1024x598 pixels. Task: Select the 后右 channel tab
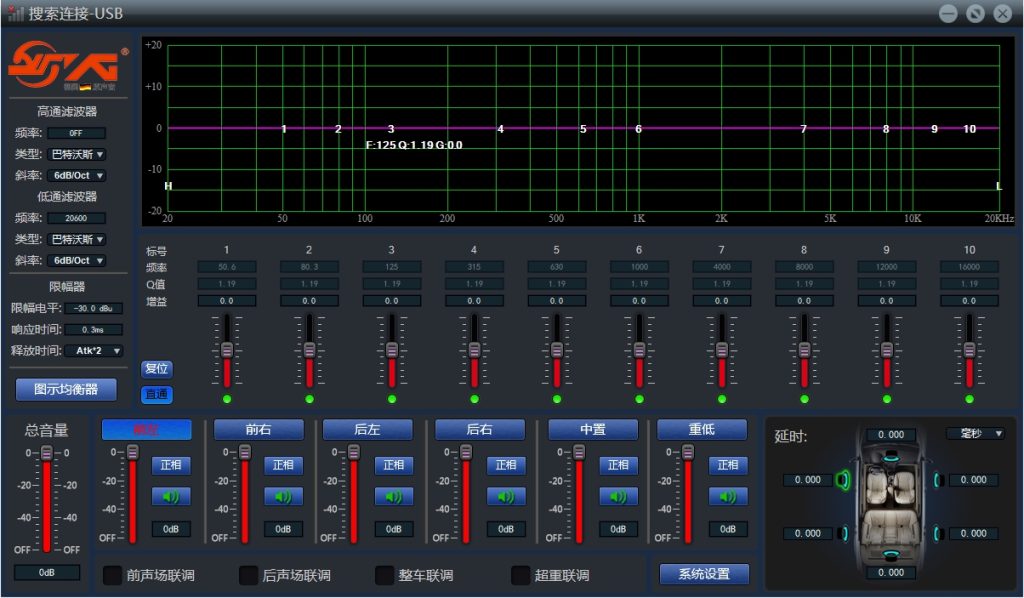(x=479, y=430)
